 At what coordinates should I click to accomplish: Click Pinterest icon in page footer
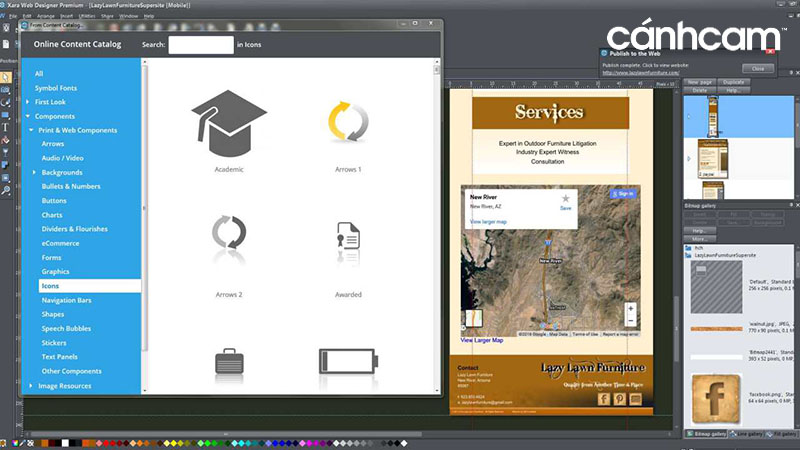[x=619, y=398]
